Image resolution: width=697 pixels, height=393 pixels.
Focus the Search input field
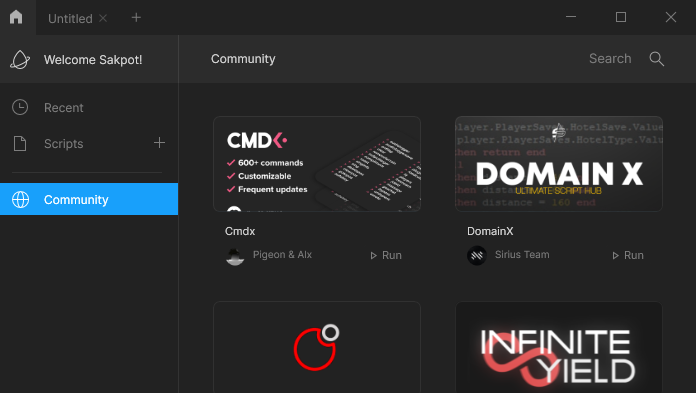click(610, 59)
